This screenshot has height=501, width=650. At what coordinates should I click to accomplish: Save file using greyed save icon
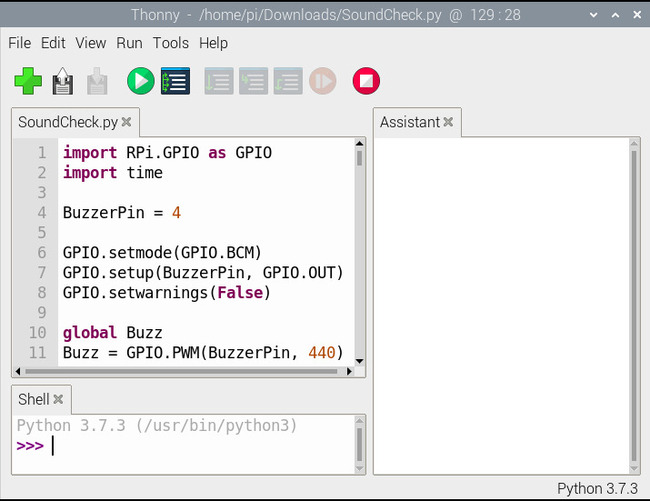pos(97,81)
